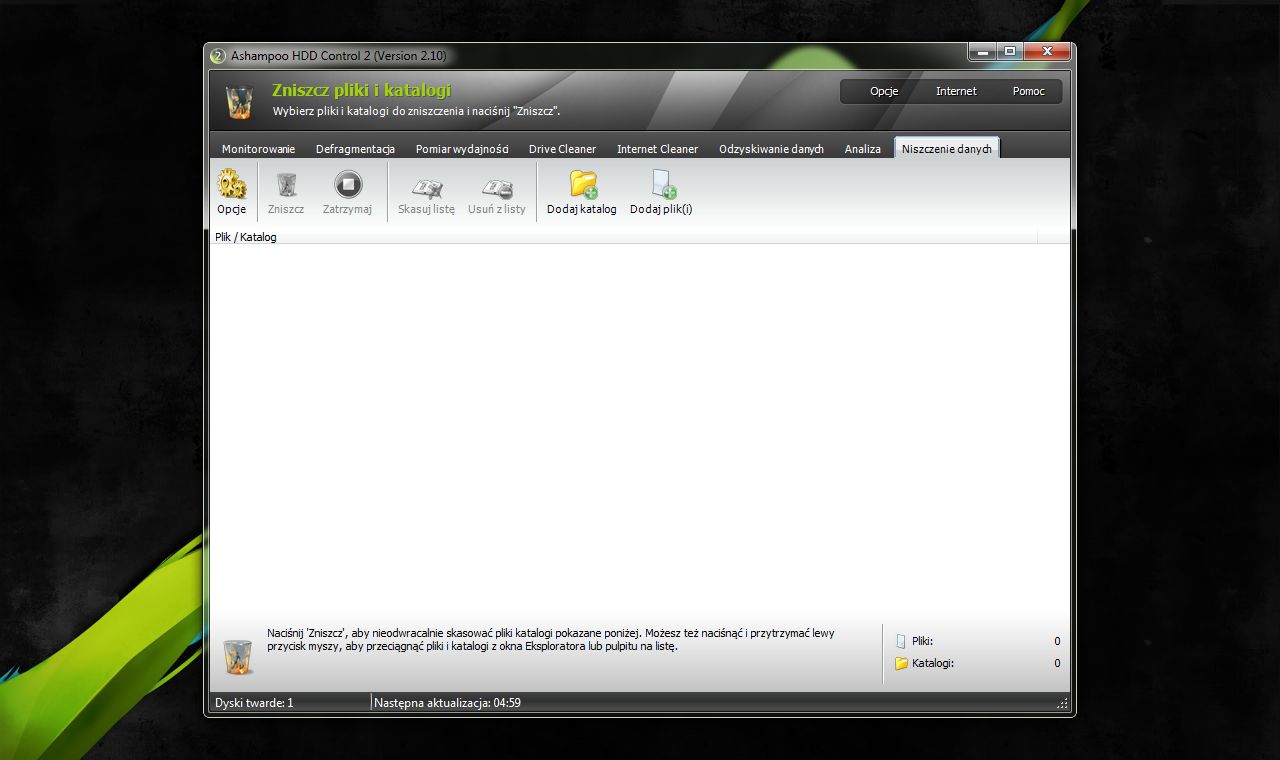The height and width of the screenshot is (760, 1280).
Task: Switch to the Monitorowanie tab
Action: (x=258, y=149)
